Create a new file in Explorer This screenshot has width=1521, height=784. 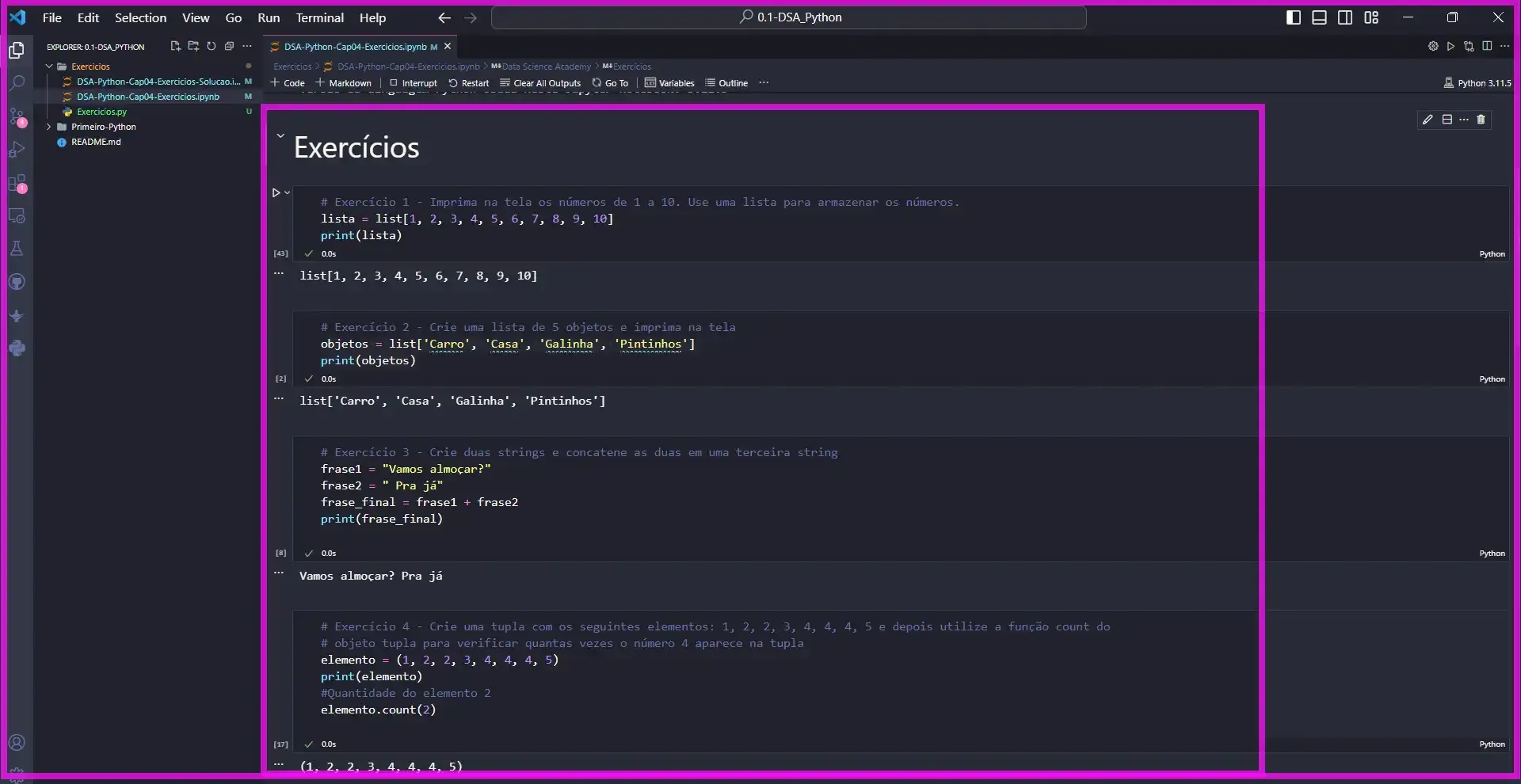[175, 47]
